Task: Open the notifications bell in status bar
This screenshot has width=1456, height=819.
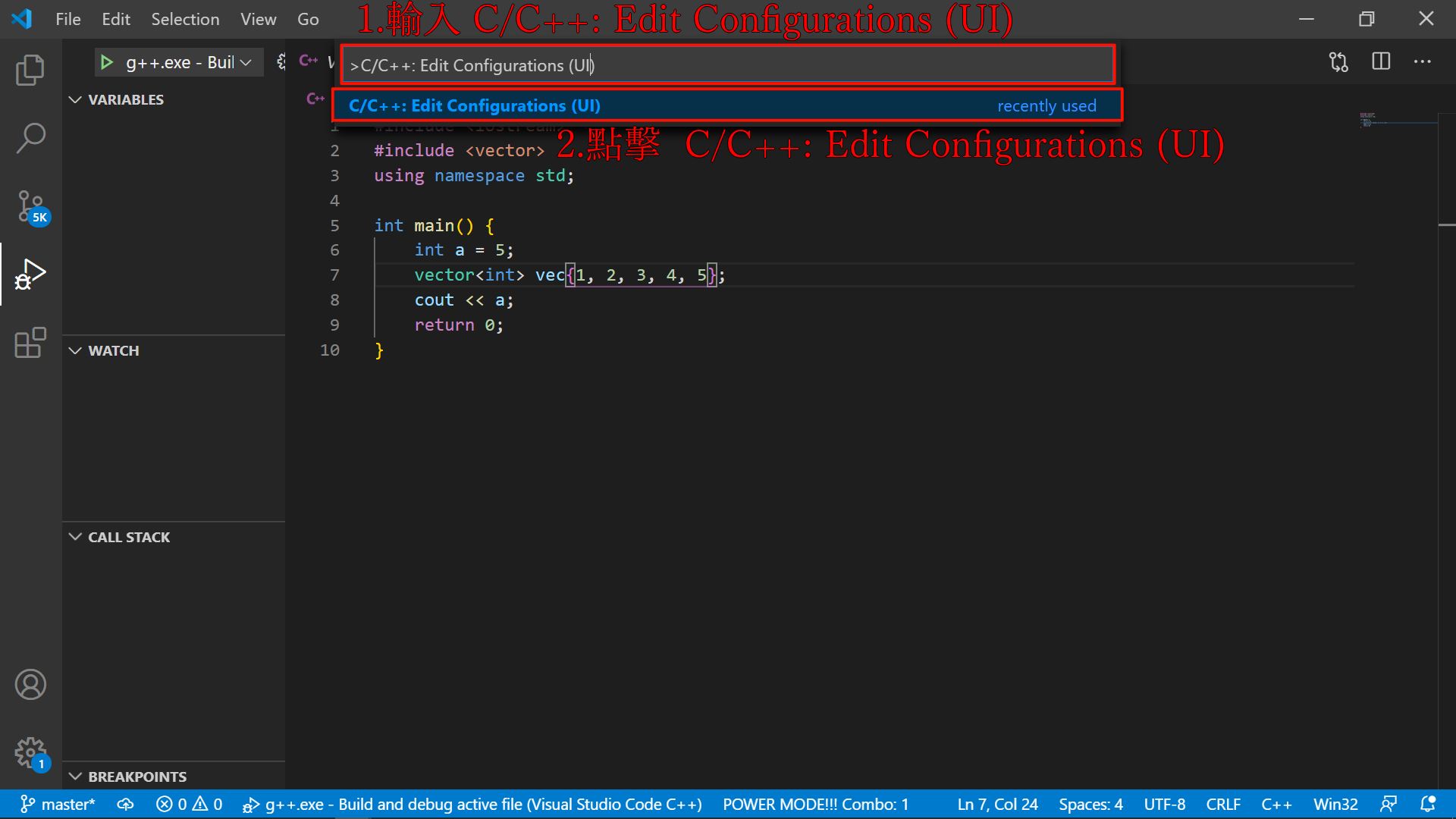Action: [x=1427, y=804]
